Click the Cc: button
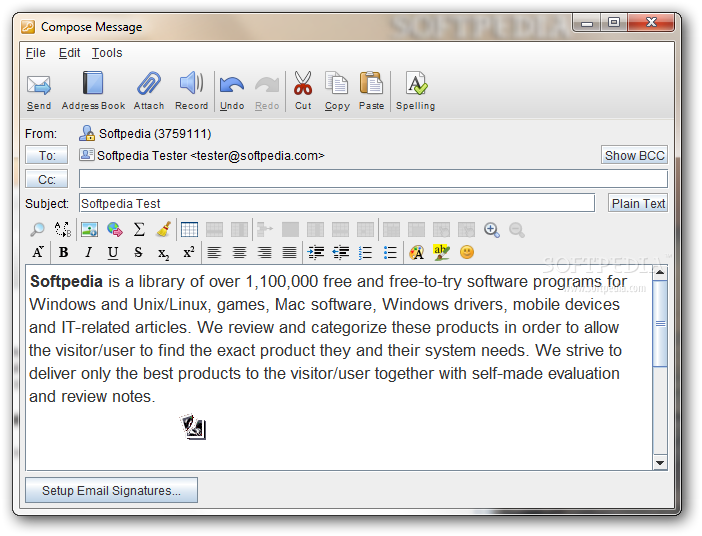This screenshot has height=536, width=702. [x=47, y=180]
